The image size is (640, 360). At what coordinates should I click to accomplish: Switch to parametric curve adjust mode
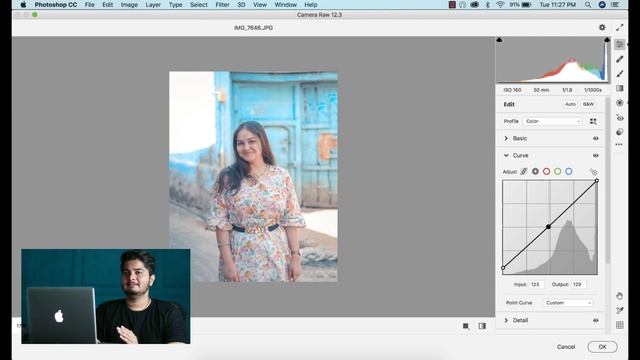point(524,171)
